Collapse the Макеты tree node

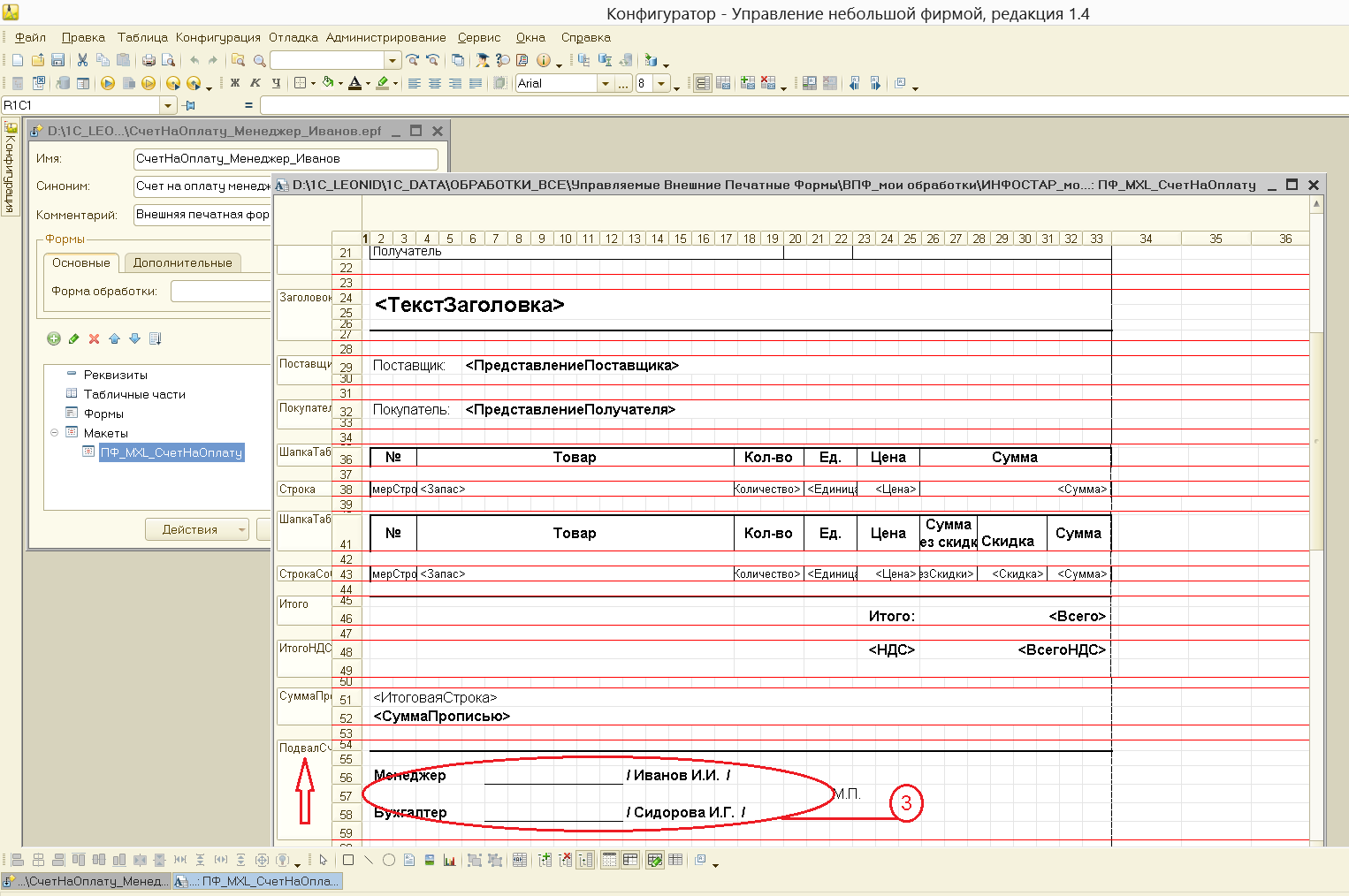(x=55, y=433)
